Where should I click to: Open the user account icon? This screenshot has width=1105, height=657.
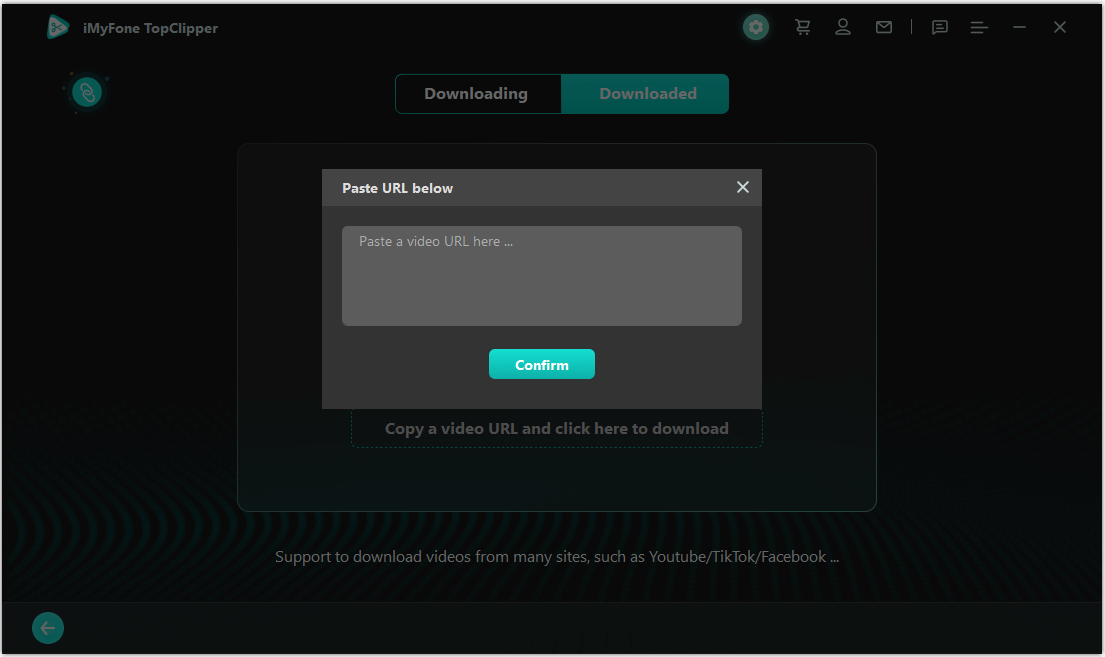(843, 27)
